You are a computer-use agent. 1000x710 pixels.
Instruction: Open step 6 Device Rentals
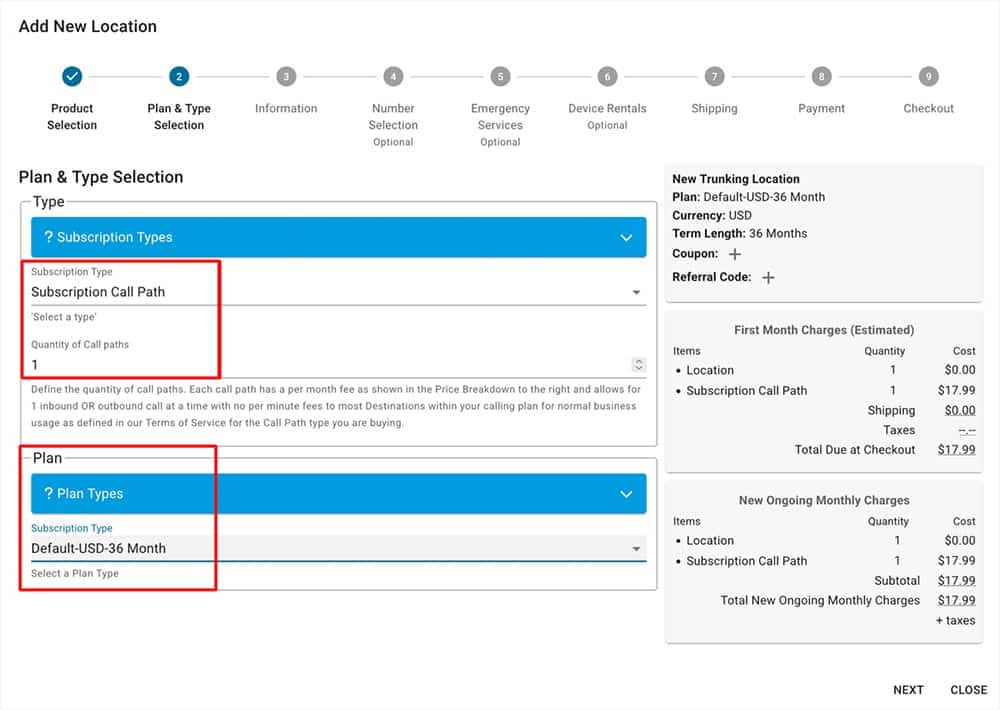[607, 77]
